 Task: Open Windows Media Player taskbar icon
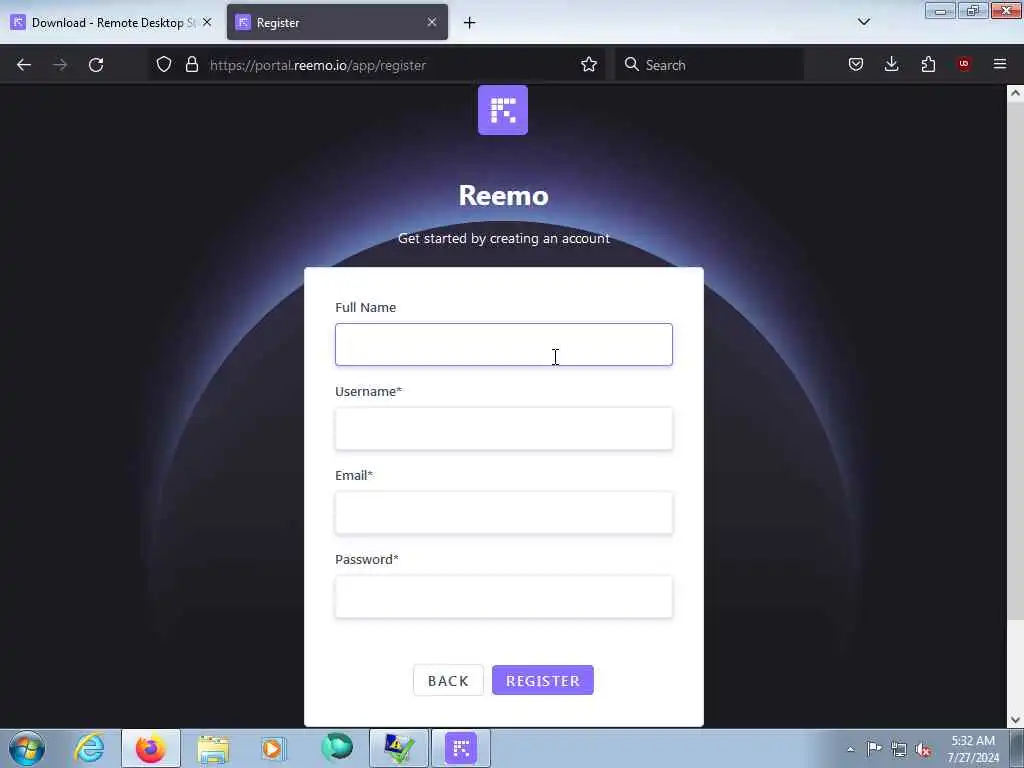(274, 748)
